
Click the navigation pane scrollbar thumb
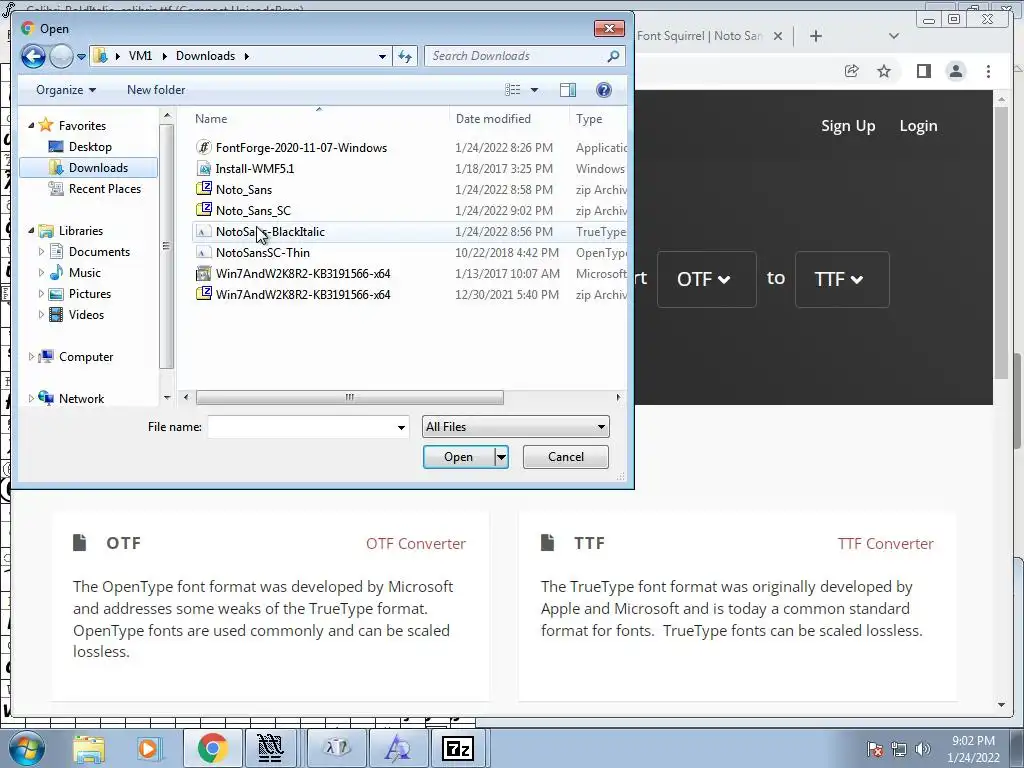coord(167,247)
